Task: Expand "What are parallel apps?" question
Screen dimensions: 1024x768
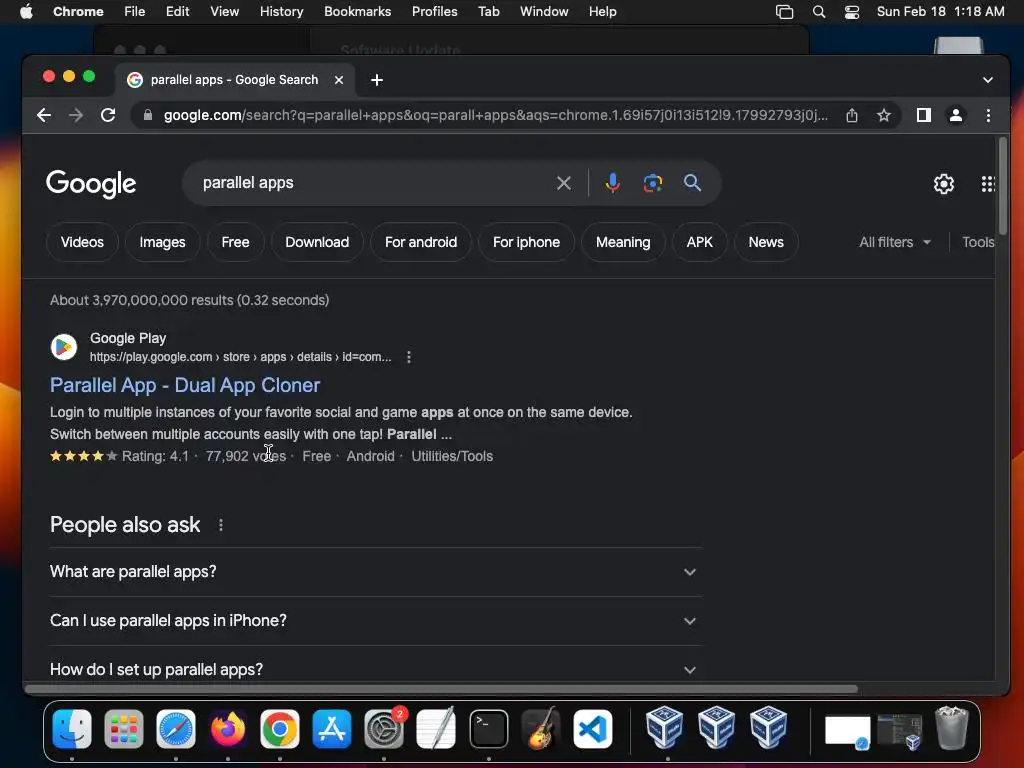Action: coord(376,572)
